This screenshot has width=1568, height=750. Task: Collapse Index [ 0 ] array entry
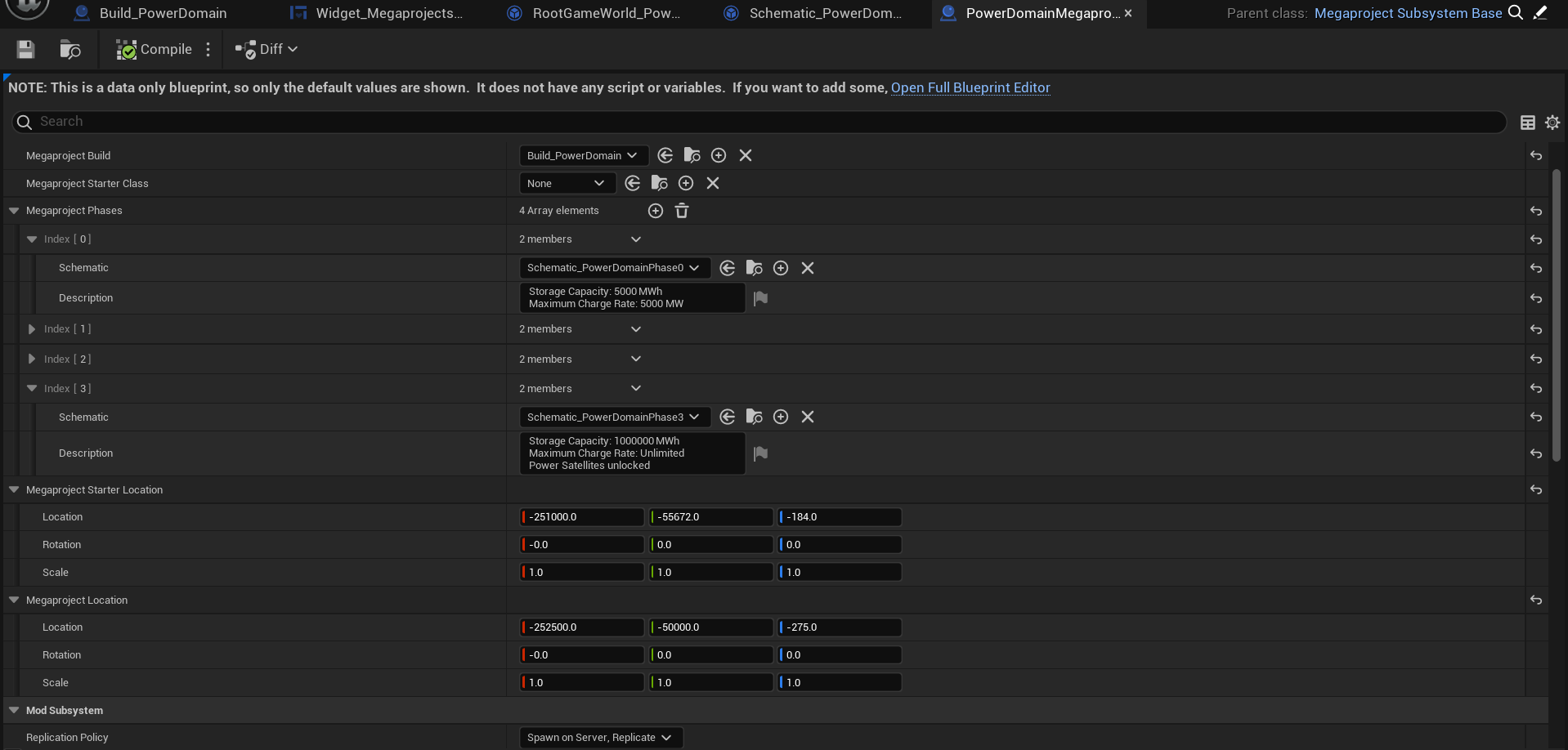[x=32, y=239]
